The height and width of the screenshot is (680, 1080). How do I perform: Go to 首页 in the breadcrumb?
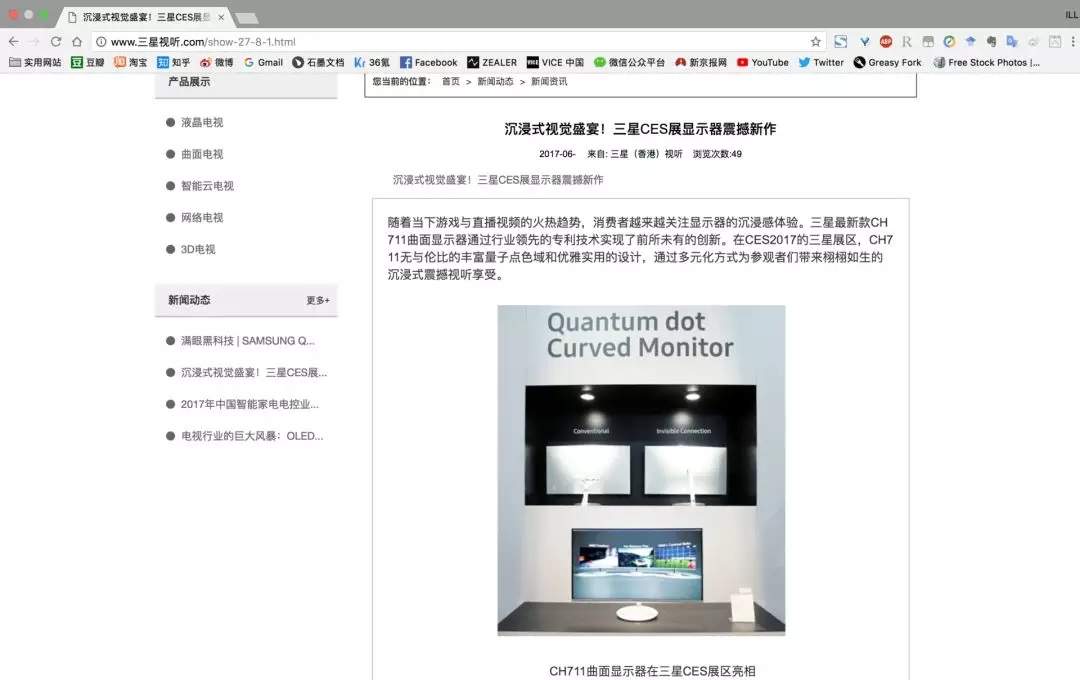[450, 81]
